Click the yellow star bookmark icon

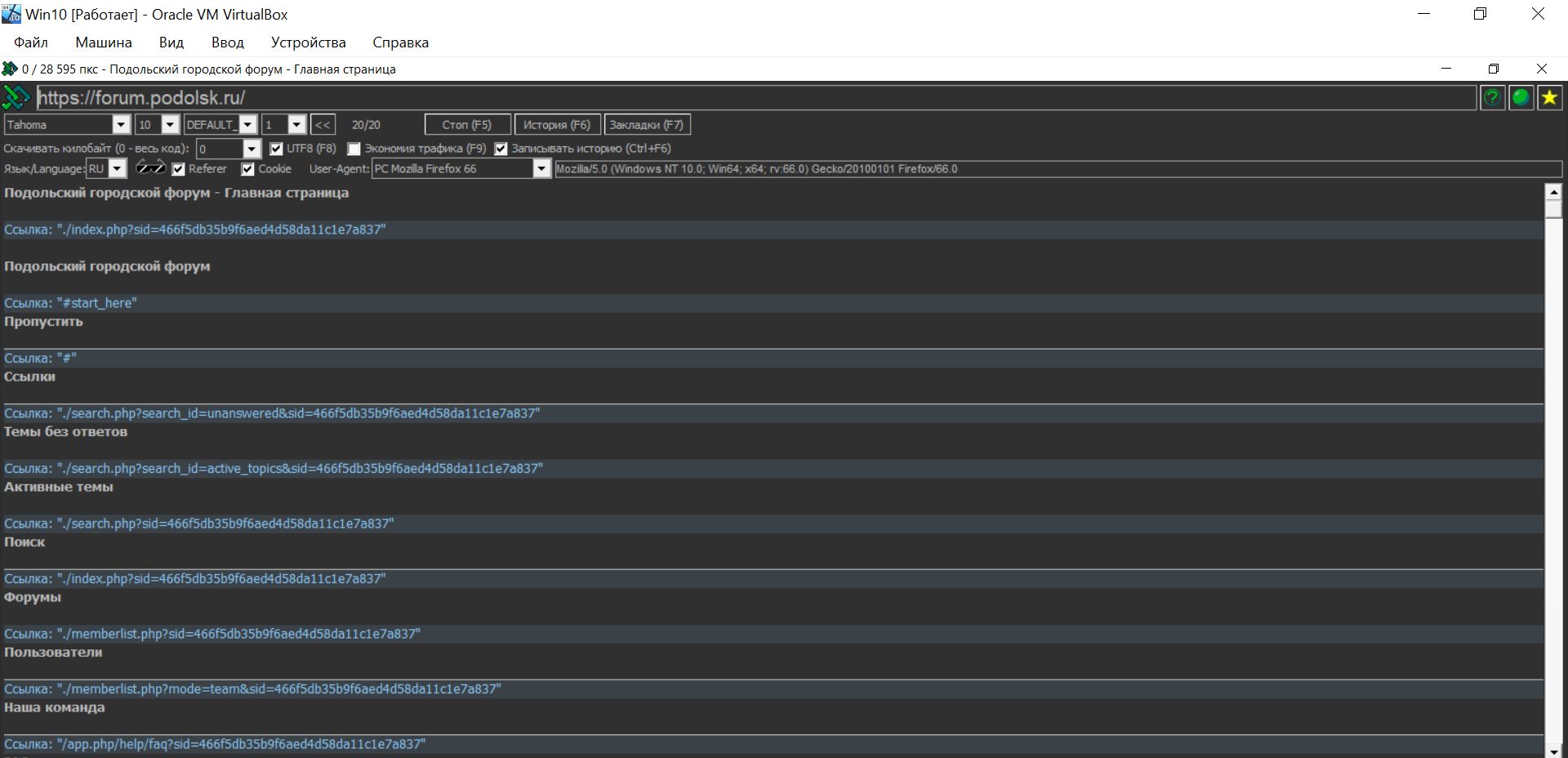1549,98
